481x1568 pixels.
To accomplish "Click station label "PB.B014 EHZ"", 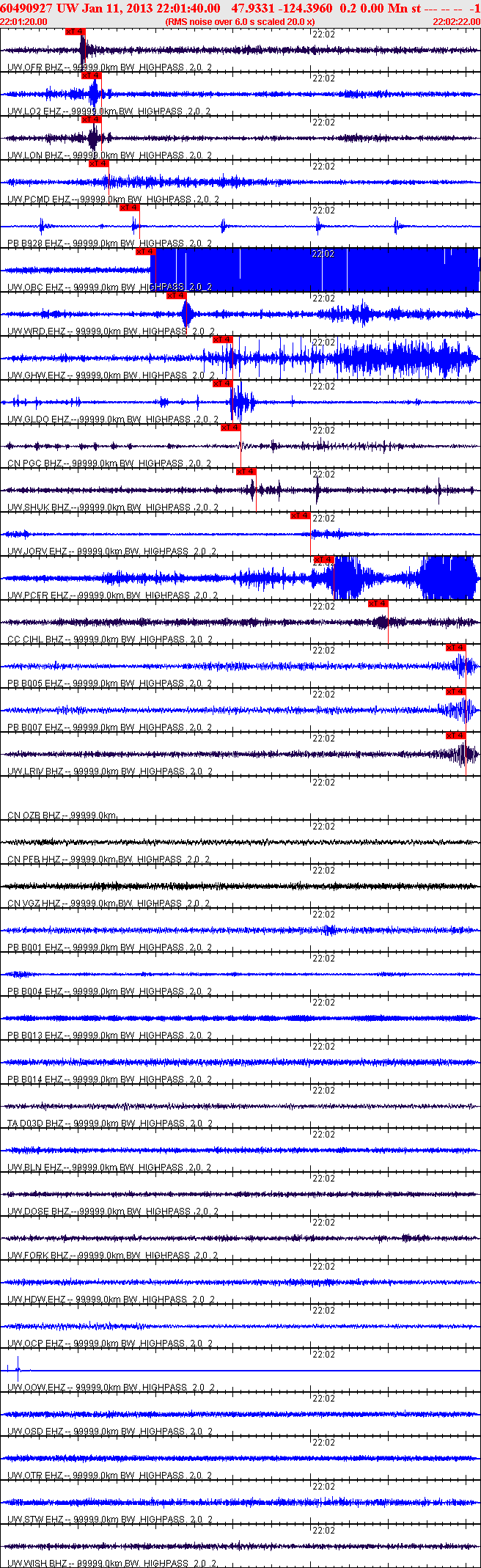I will click(34, 1080).
